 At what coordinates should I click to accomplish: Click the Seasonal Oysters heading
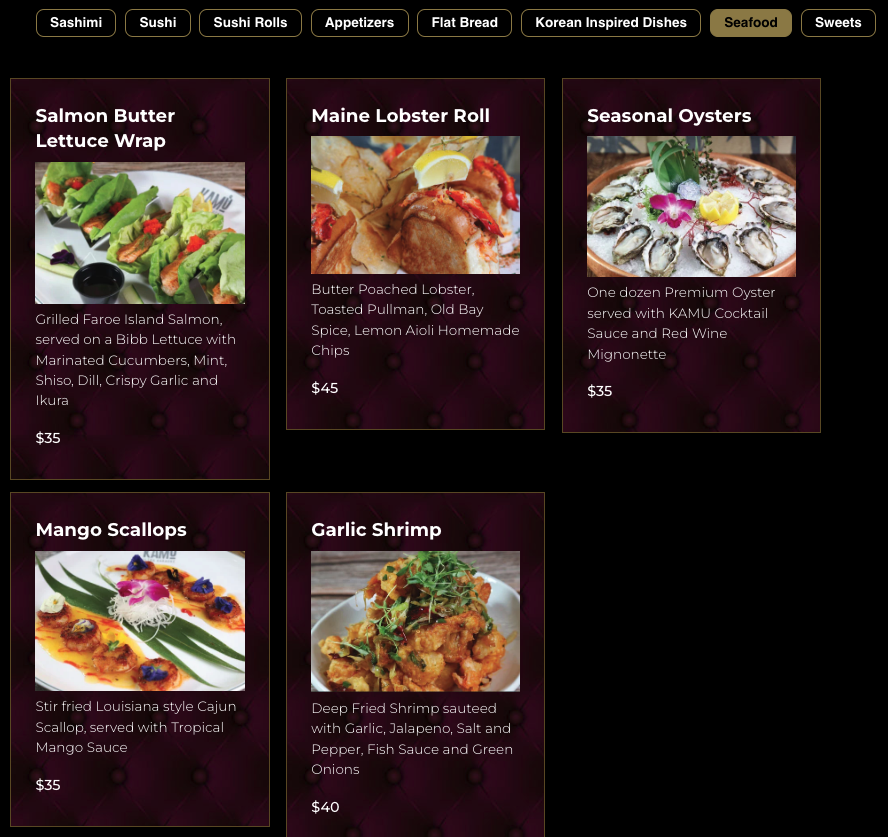(669, 116)
